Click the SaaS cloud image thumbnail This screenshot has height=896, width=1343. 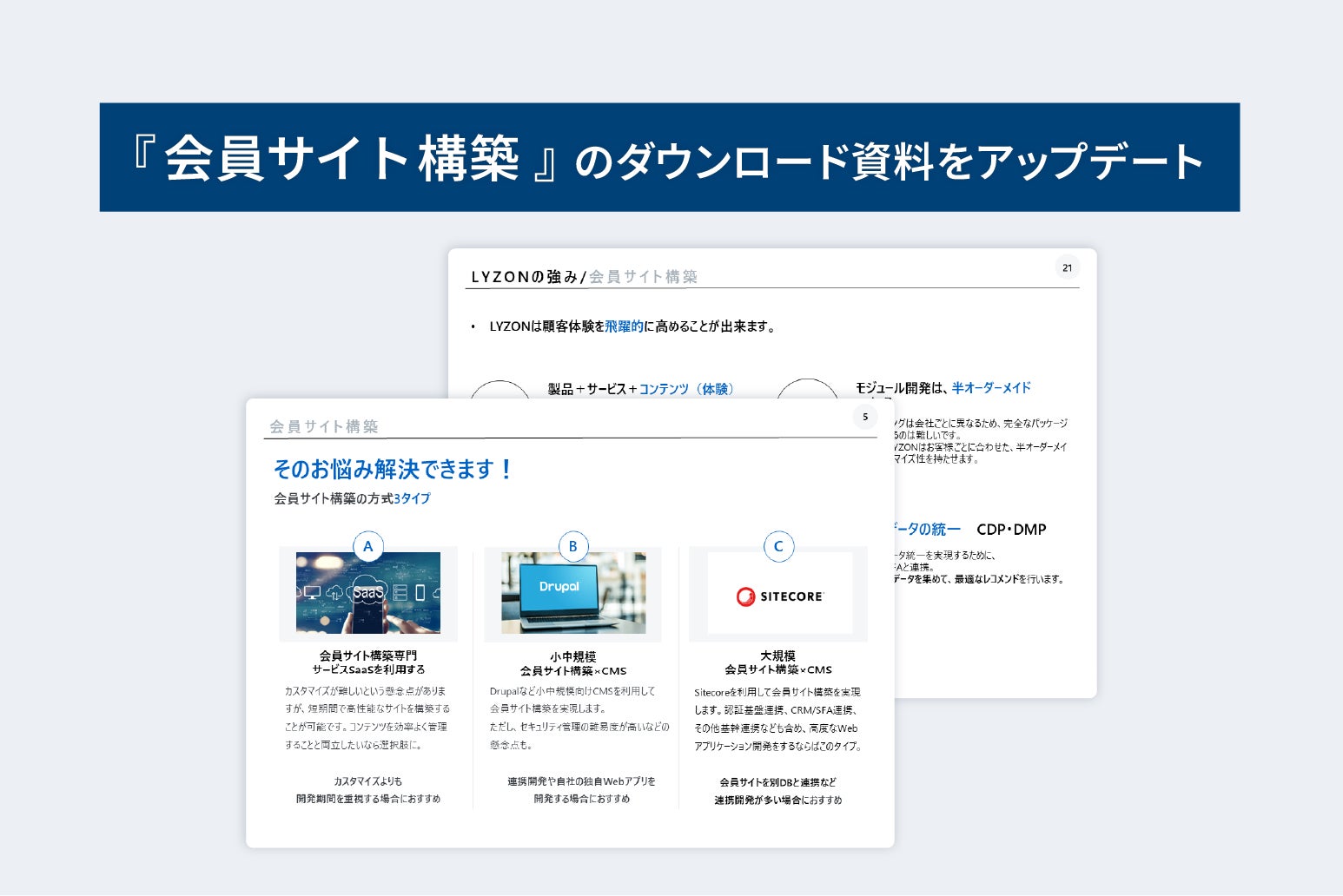click(x=367, y=593)
